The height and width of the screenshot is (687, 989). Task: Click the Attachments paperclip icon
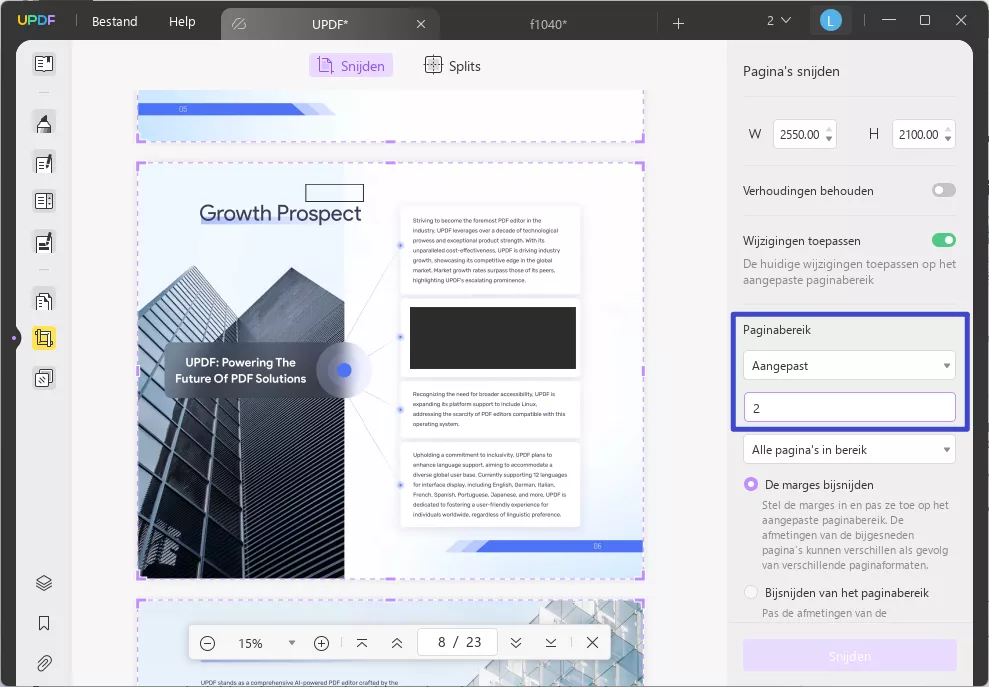(43, 662)
